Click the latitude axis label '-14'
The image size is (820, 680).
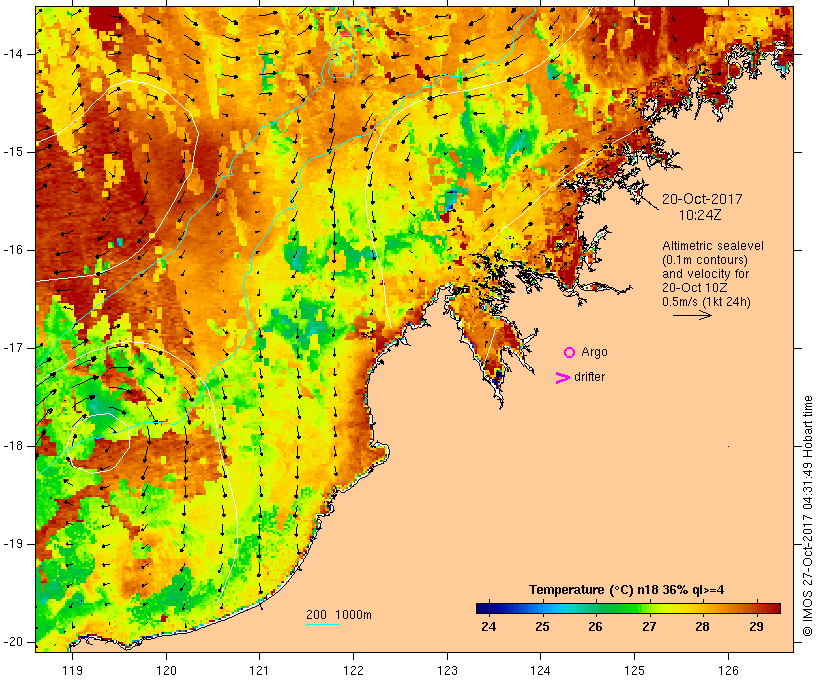pos(13,54)
